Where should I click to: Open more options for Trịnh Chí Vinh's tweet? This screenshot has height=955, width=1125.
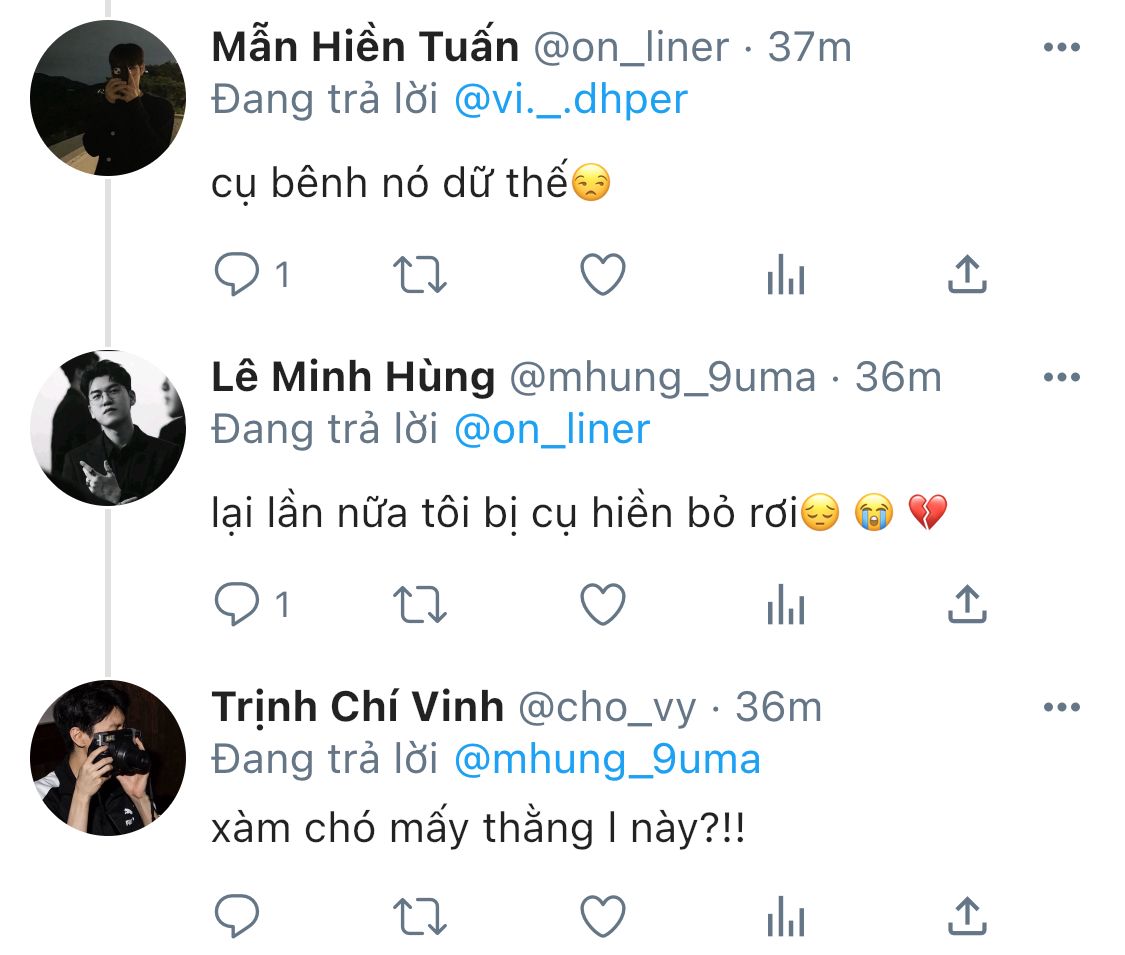[x=1061, y=708]
